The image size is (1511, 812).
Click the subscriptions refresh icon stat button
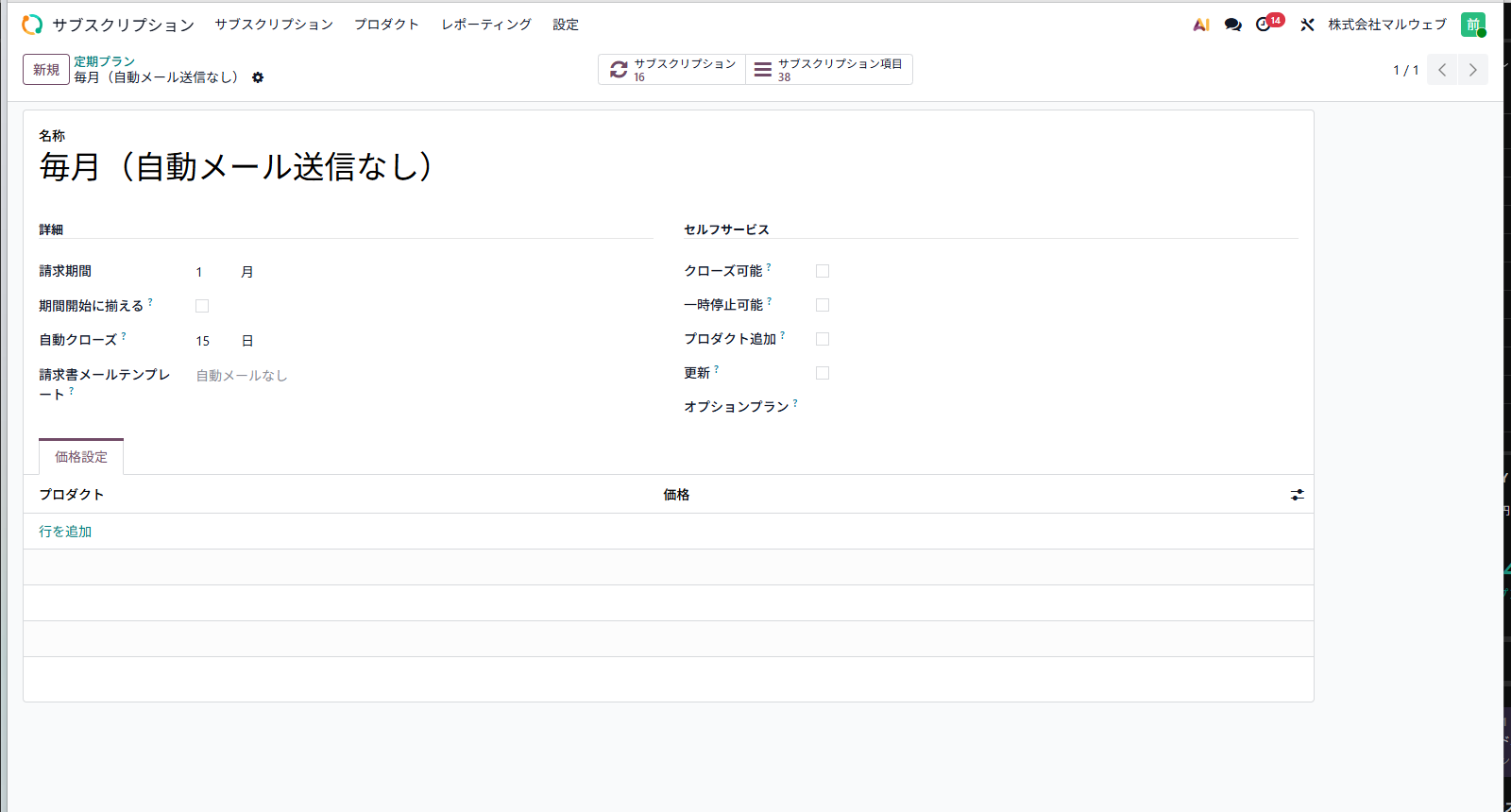coord(619,69)
